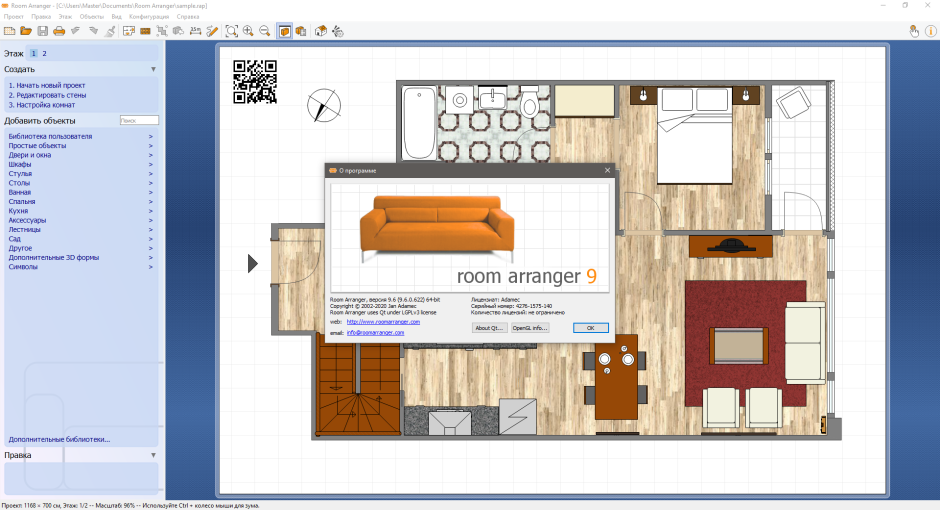Viewport: 940px width, 510px height.
Task: Select the 3.5 m measure dimension tool
Action: click(x=195, y=31)
